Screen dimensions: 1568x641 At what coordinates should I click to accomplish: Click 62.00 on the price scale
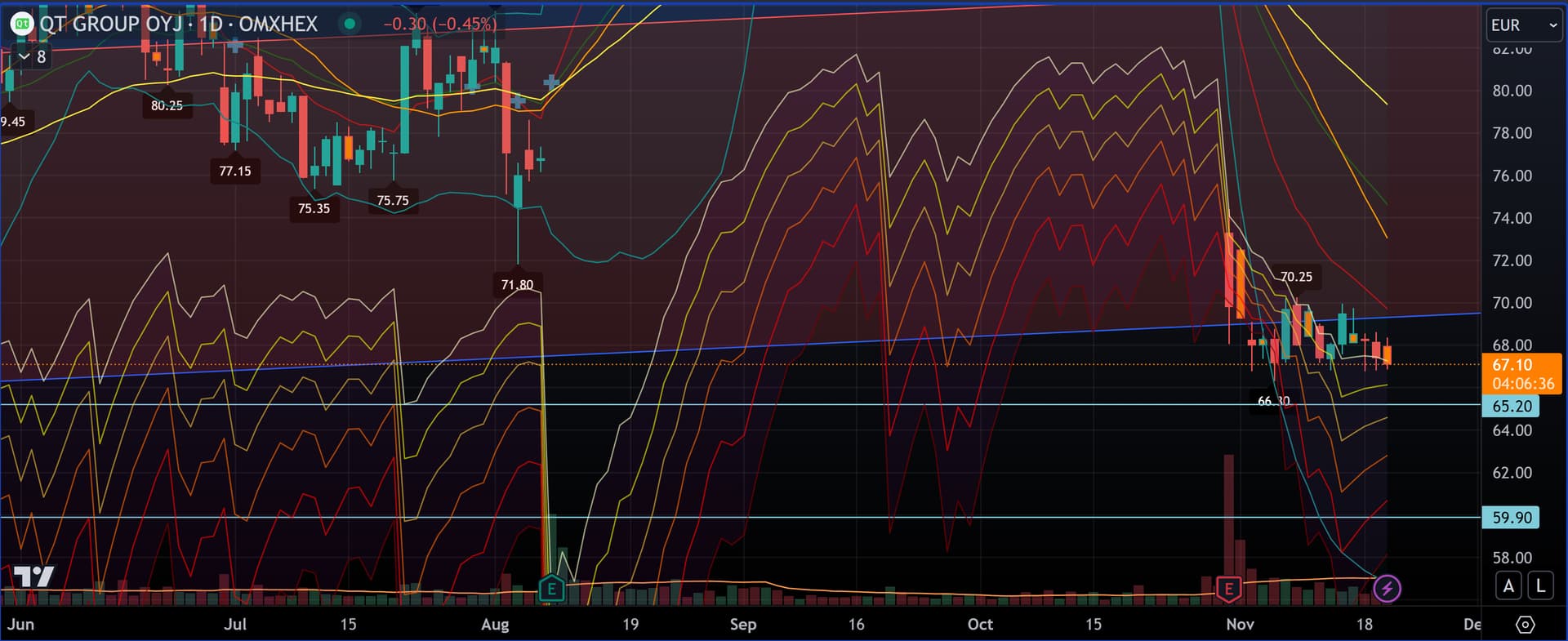[x=1512, y=473]
